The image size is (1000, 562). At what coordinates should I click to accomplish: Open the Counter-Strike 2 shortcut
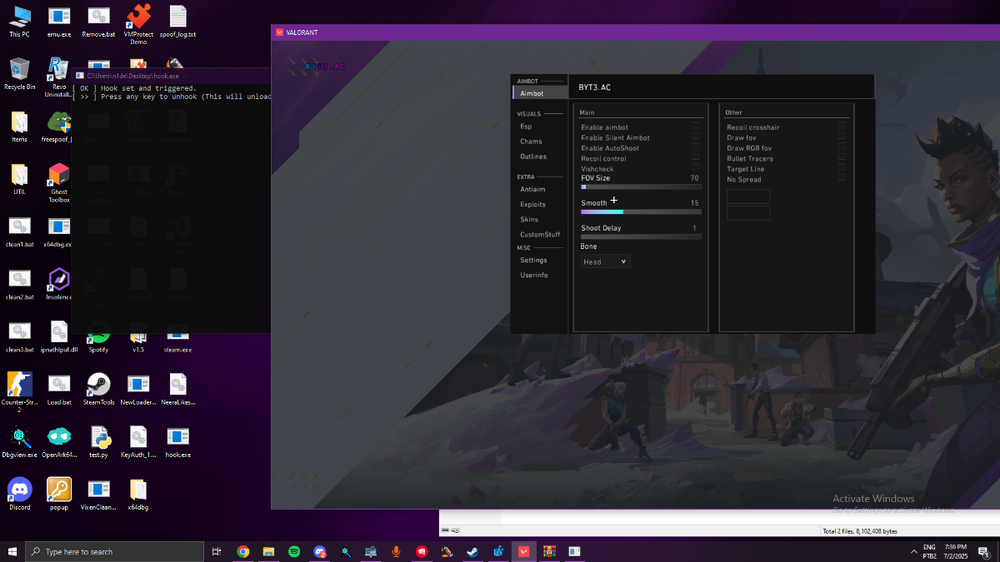point(19,385)
